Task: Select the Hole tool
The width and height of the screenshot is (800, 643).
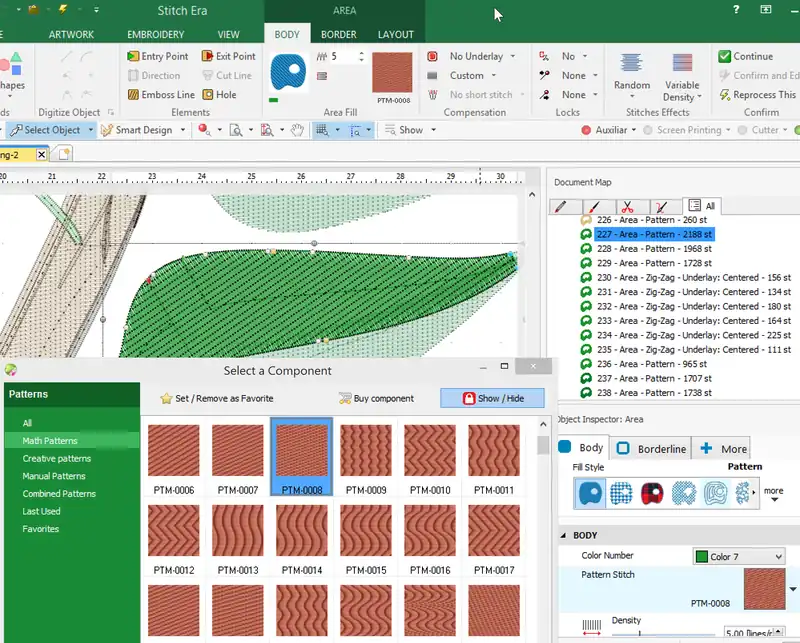Action: (x=220, y=95)
